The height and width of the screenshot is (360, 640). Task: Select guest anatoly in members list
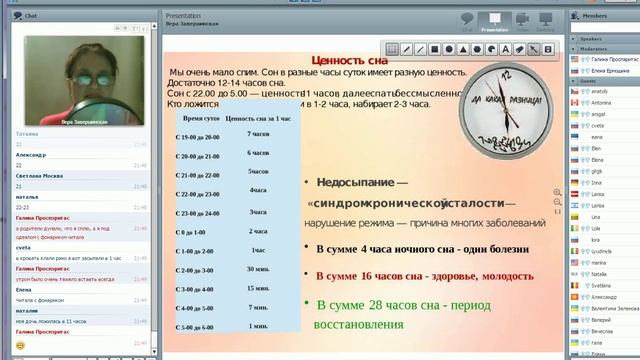[x=605, y=91]
